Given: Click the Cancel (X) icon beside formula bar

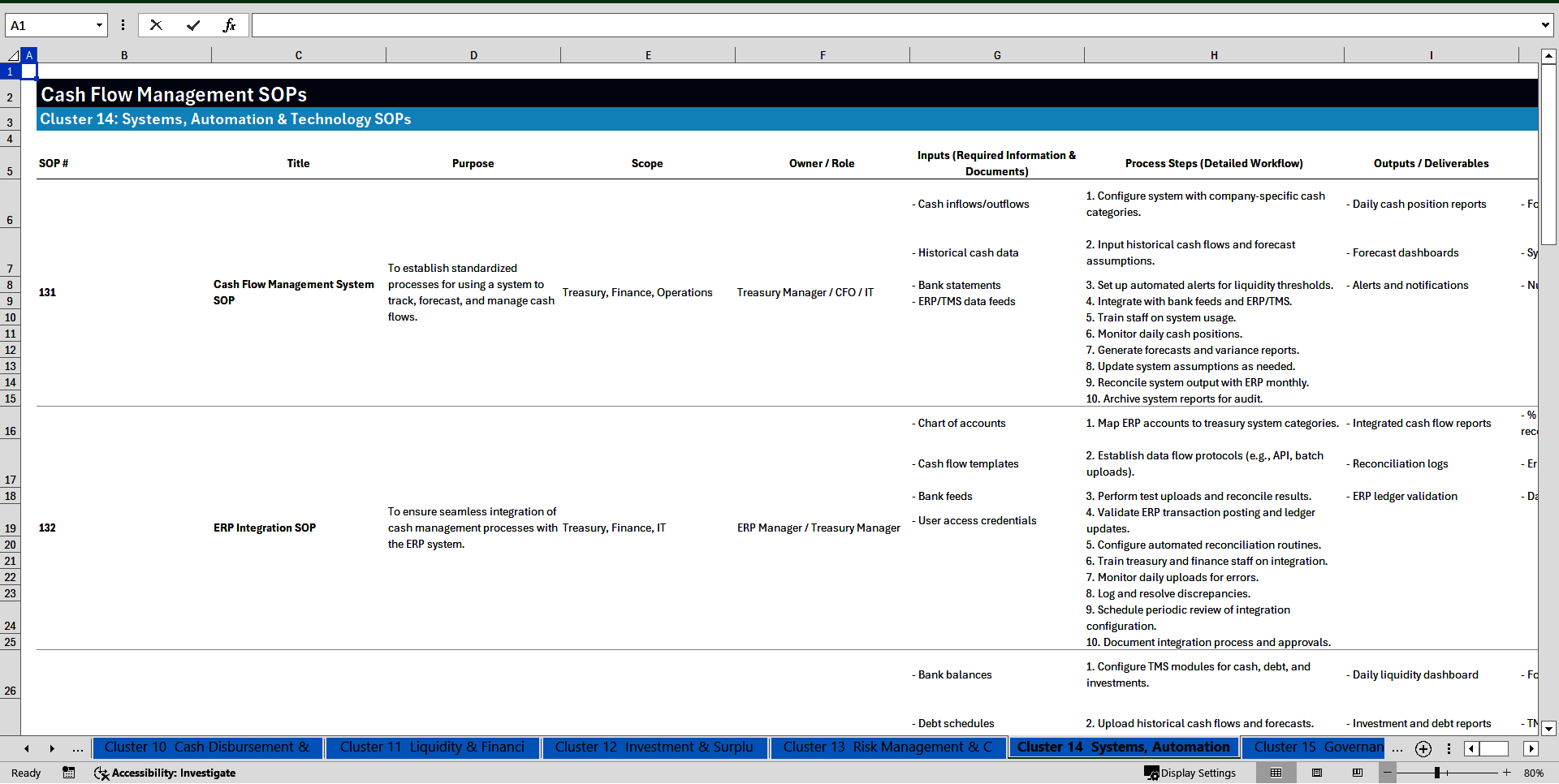Looking at the screenshot, I should coord(156,25).
